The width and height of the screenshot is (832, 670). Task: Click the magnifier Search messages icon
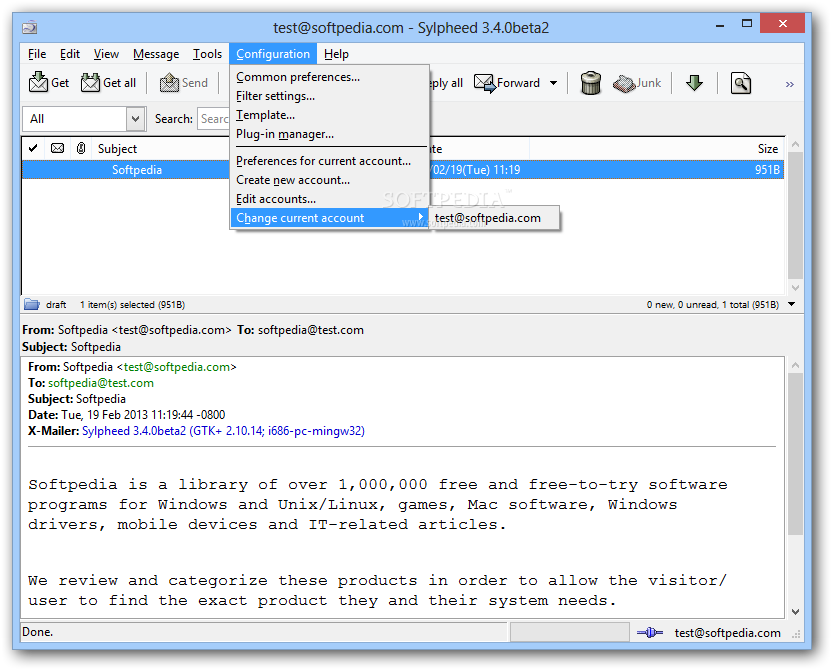click(x=741, y=83)
